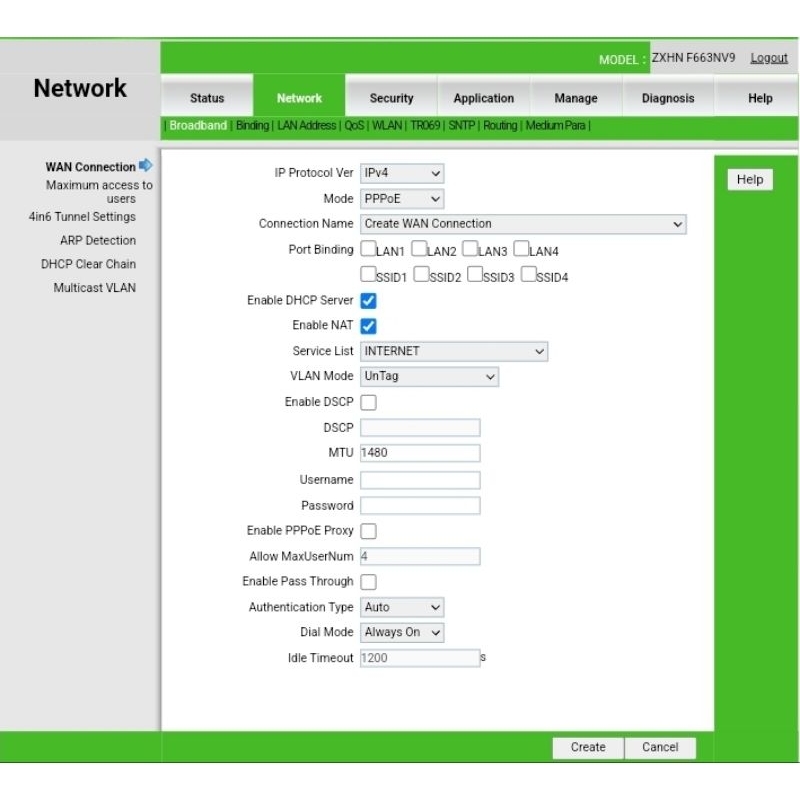This screenshot has width=800, height=800.
Task: Open the Service List dropdown
Action: (x=453, y=351)
